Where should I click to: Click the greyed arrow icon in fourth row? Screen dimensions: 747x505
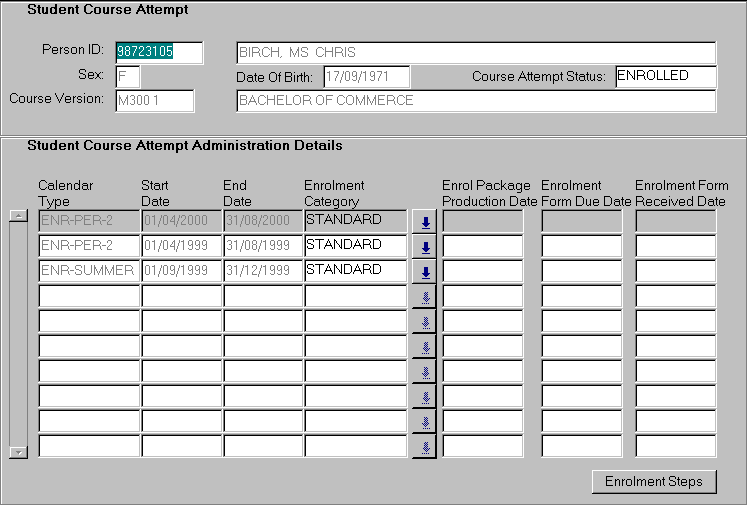point(424,297)
